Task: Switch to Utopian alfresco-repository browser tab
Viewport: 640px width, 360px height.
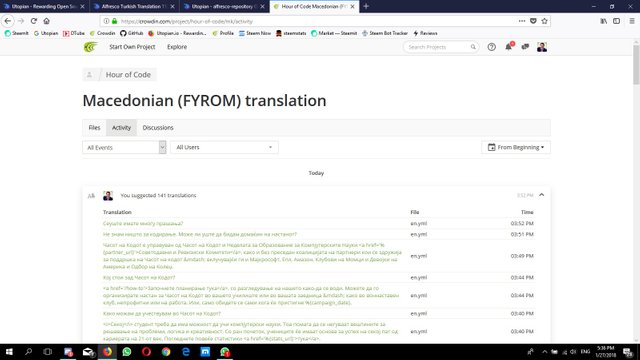Action: click(x=223, y=7)
